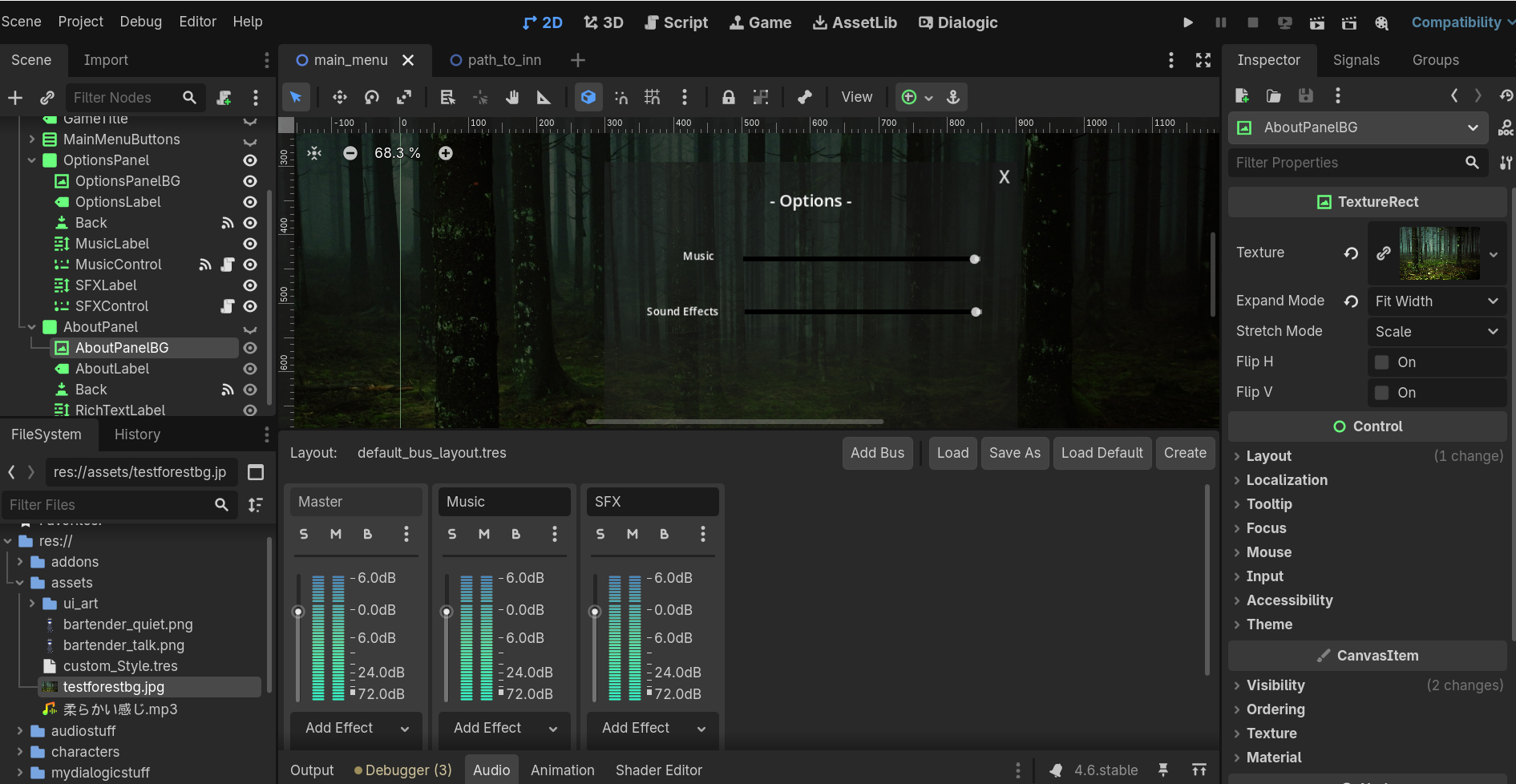Select the Move Mode tool in viewport toolbar
Screen dimensions: 1516x784
[340, 97]
